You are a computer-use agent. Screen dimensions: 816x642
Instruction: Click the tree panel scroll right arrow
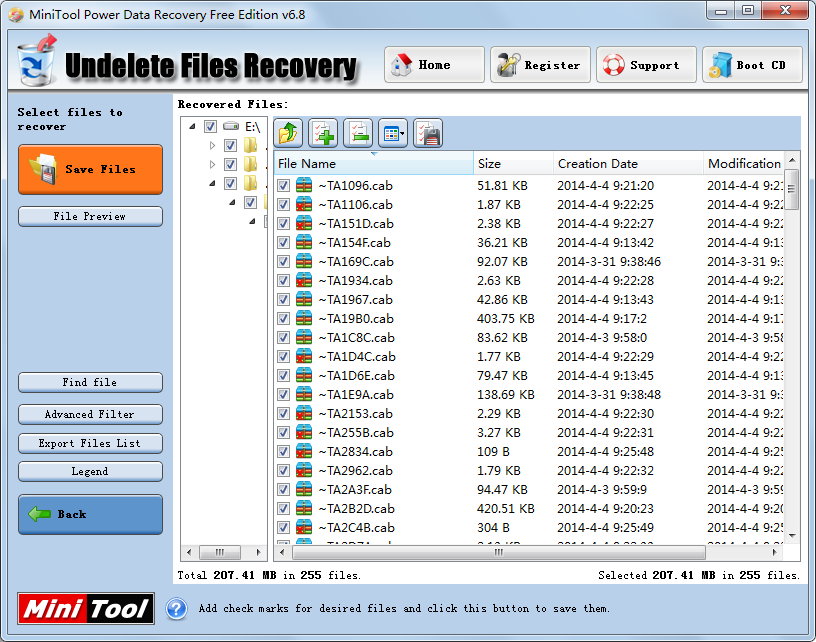point(258,552)
